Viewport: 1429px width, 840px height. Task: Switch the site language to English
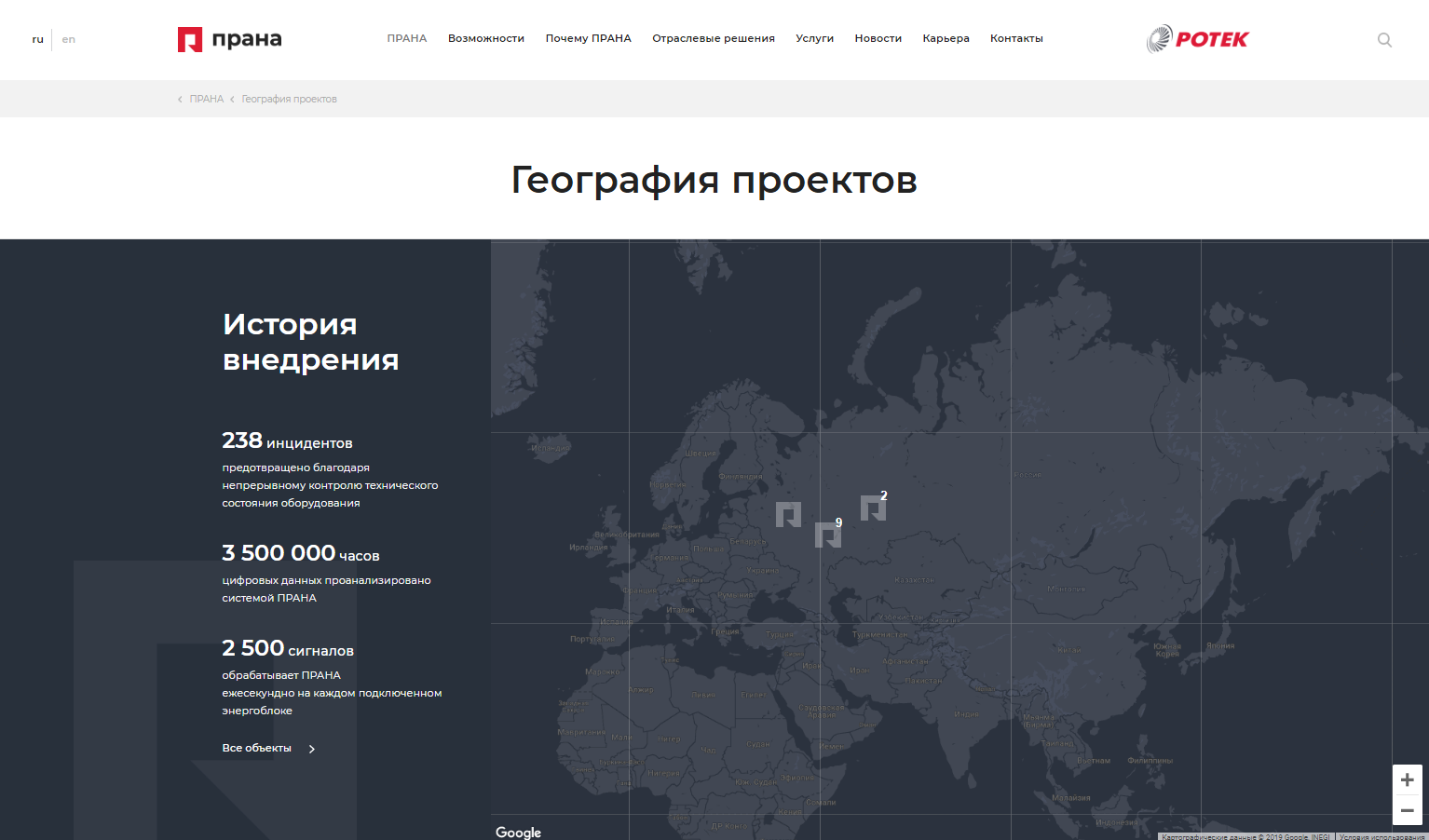68,38
